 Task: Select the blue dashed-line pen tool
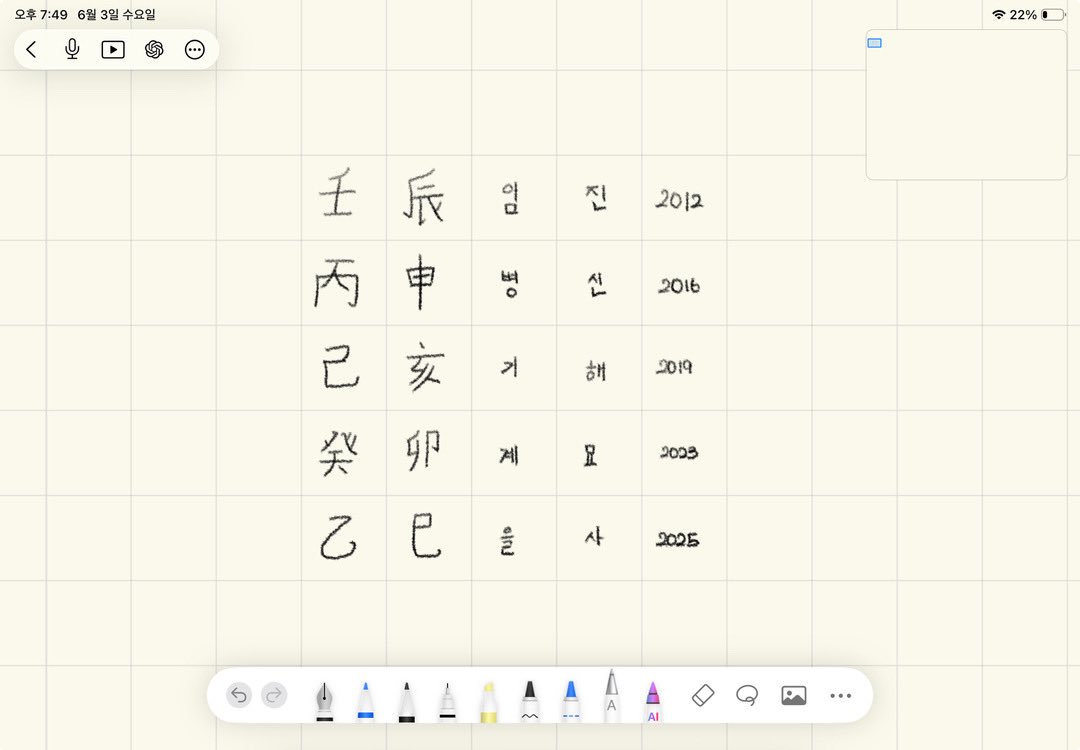coord(570,700)
